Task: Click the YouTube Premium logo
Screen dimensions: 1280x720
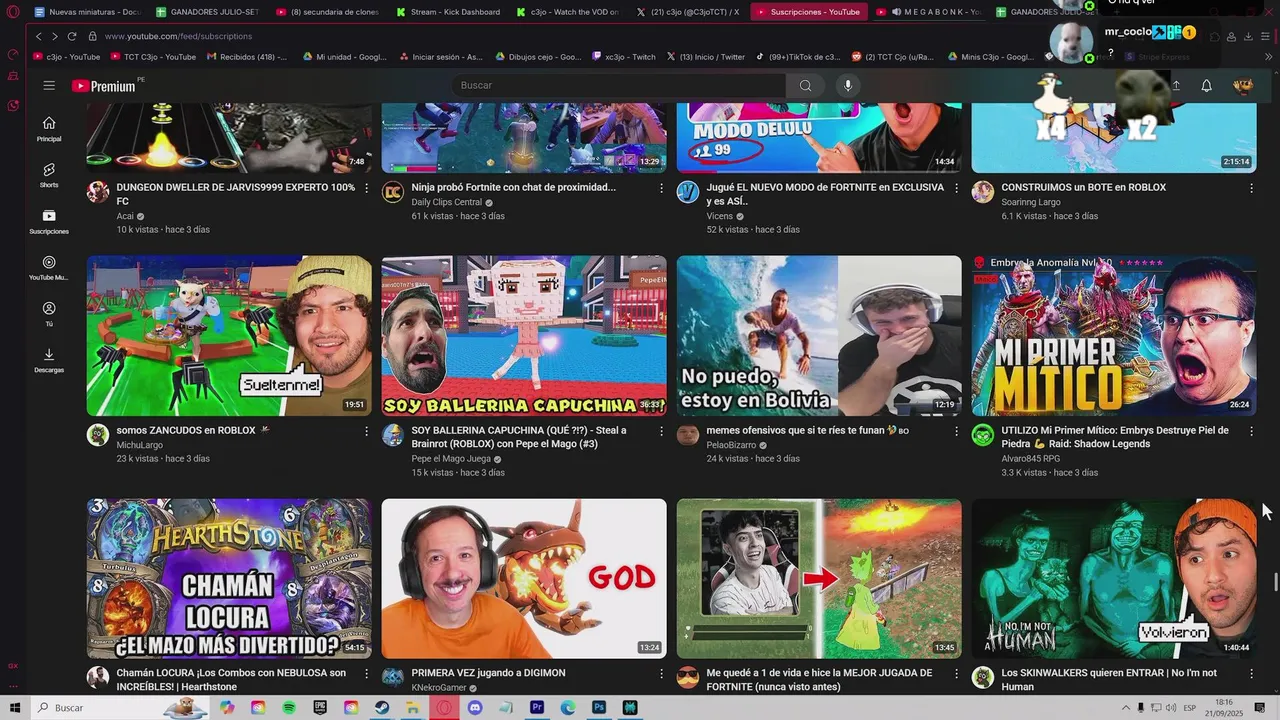Action: (x=104, y=86)
